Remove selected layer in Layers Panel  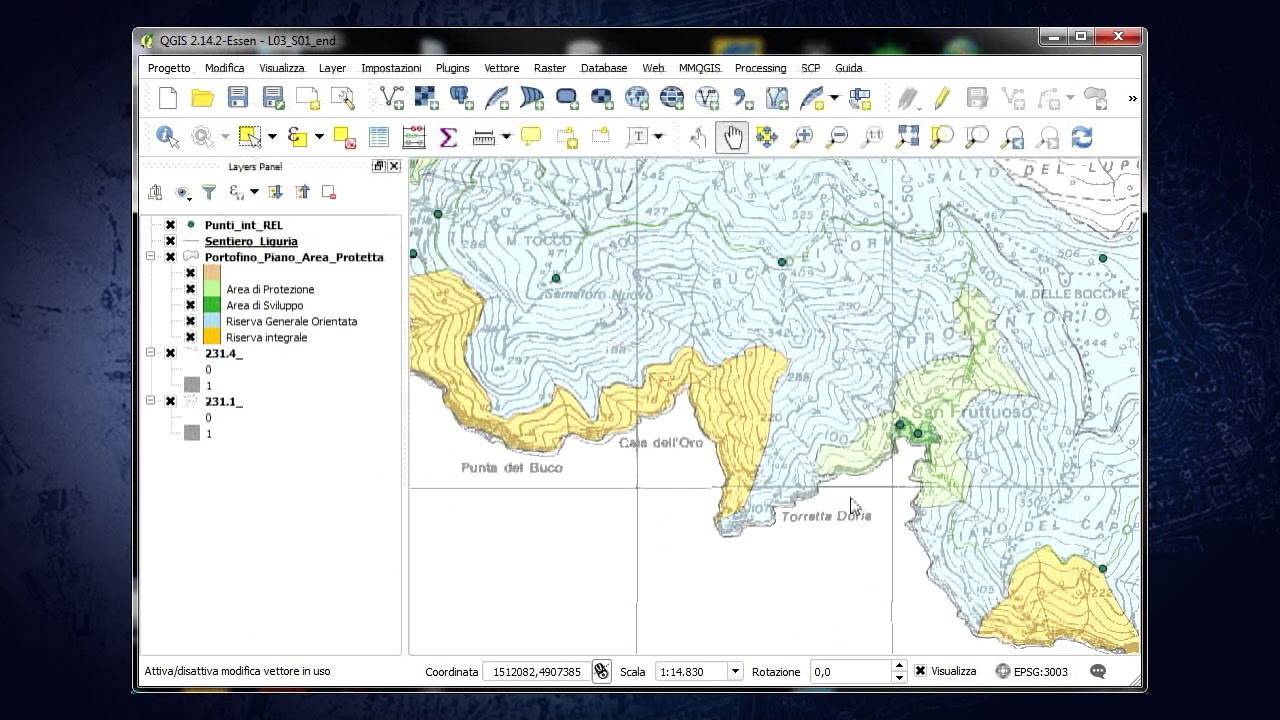click(328, 192)
